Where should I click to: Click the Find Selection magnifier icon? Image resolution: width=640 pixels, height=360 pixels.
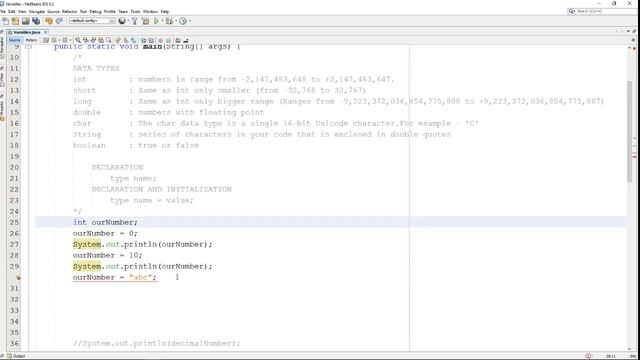(78, 40)
